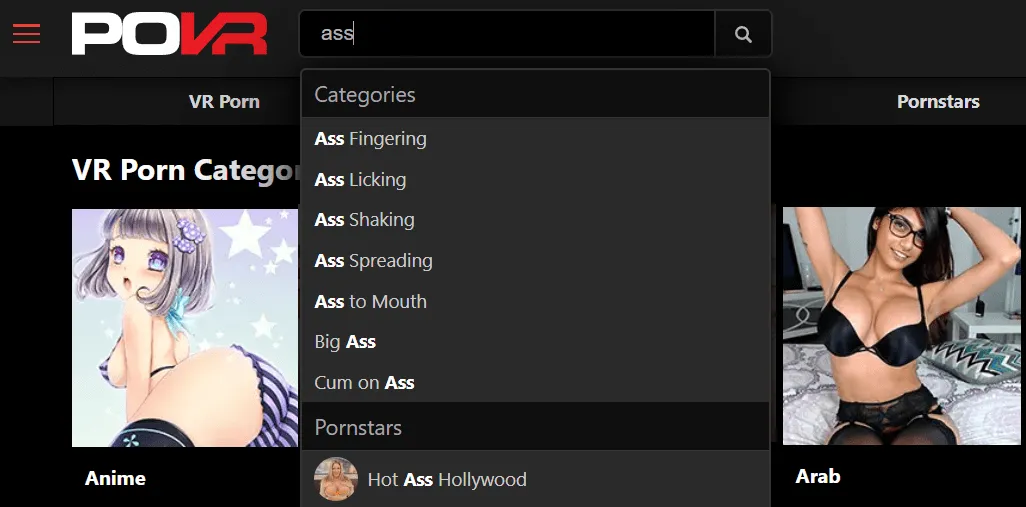Click the Anime category label link

click(116, 478)
